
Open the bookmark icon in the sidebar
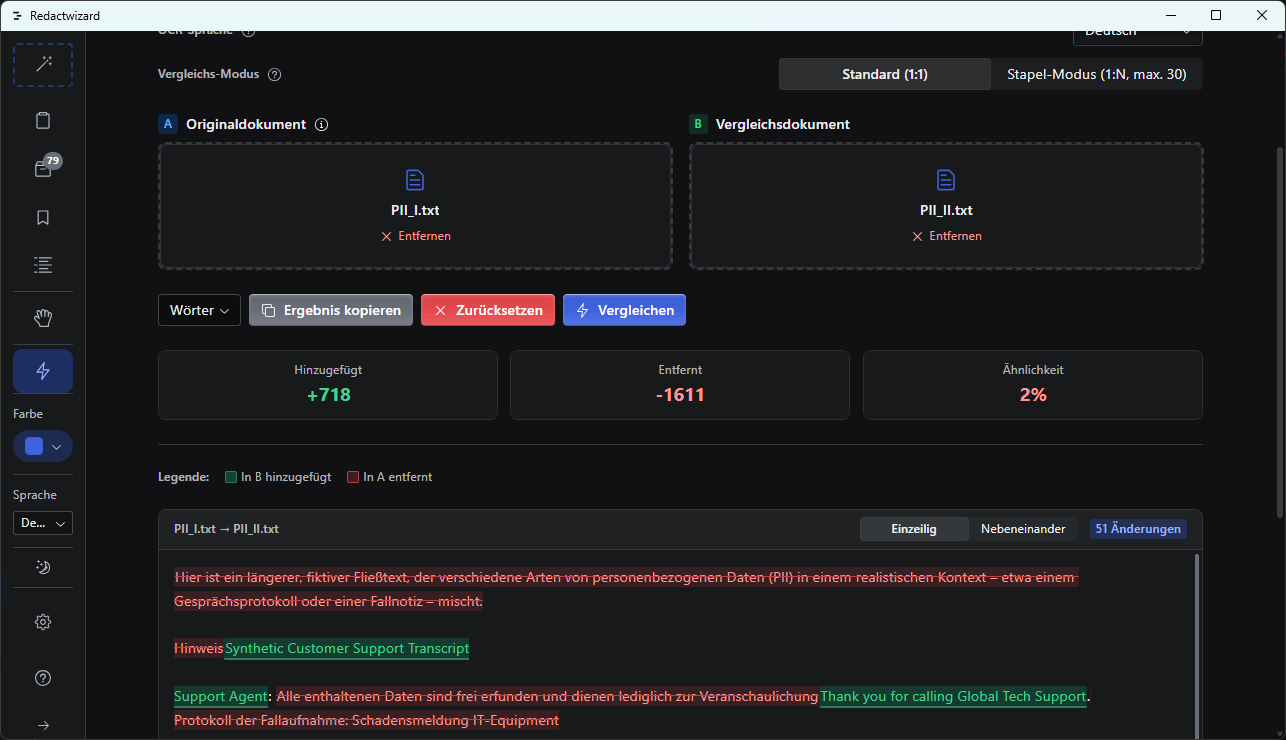[x=43, y=217]
